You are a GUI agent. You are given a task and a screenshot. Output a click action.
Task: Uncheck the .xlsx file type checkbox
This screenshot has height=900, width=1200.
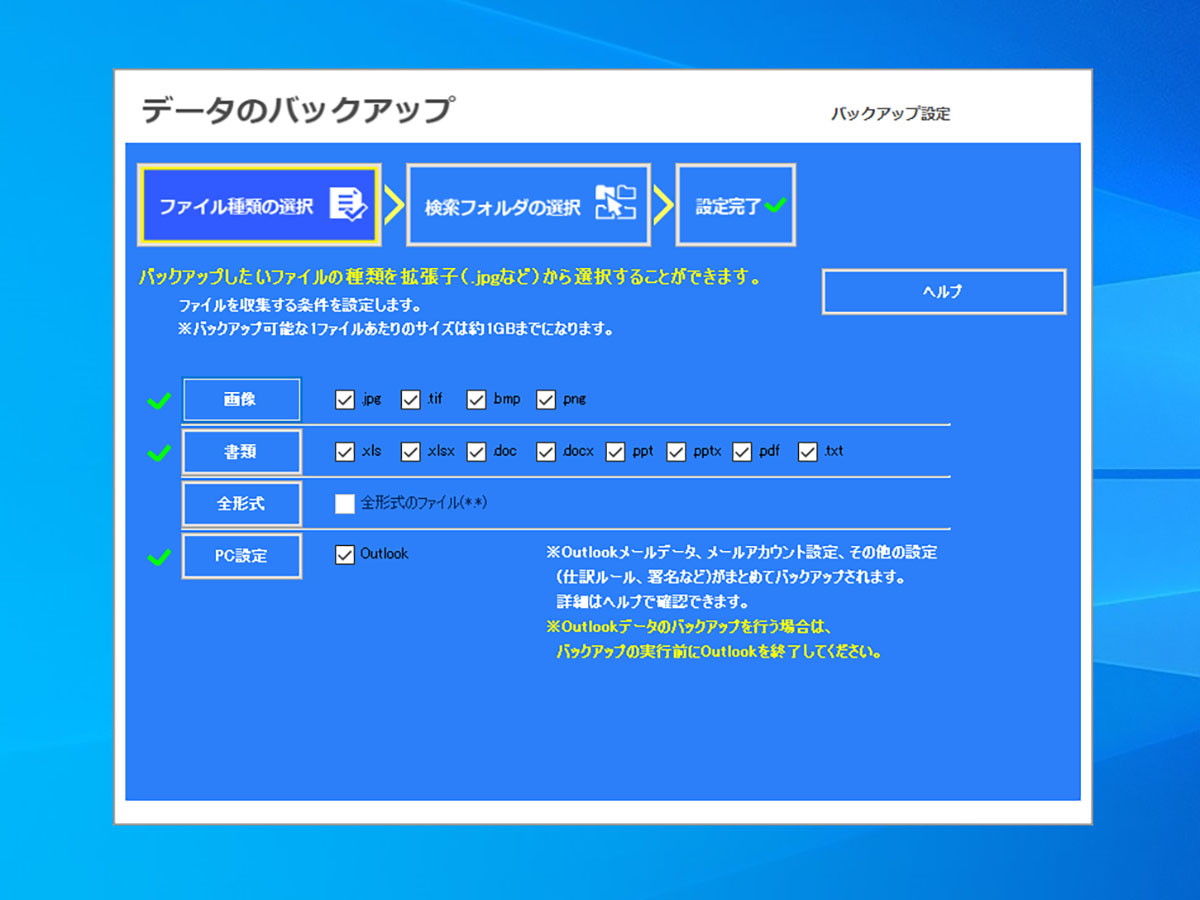(x=410, y=452)
